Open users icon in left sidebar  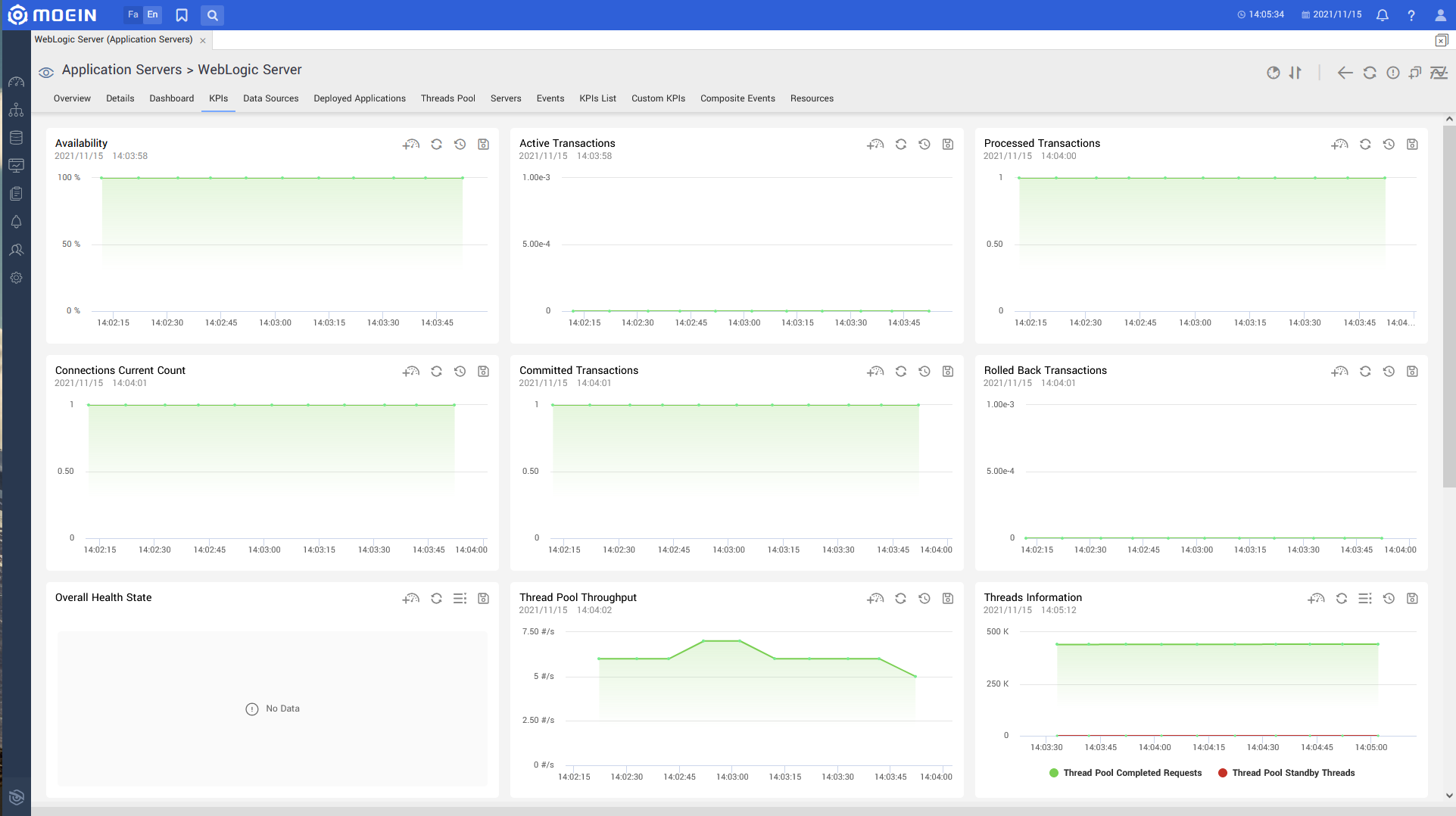16,250
